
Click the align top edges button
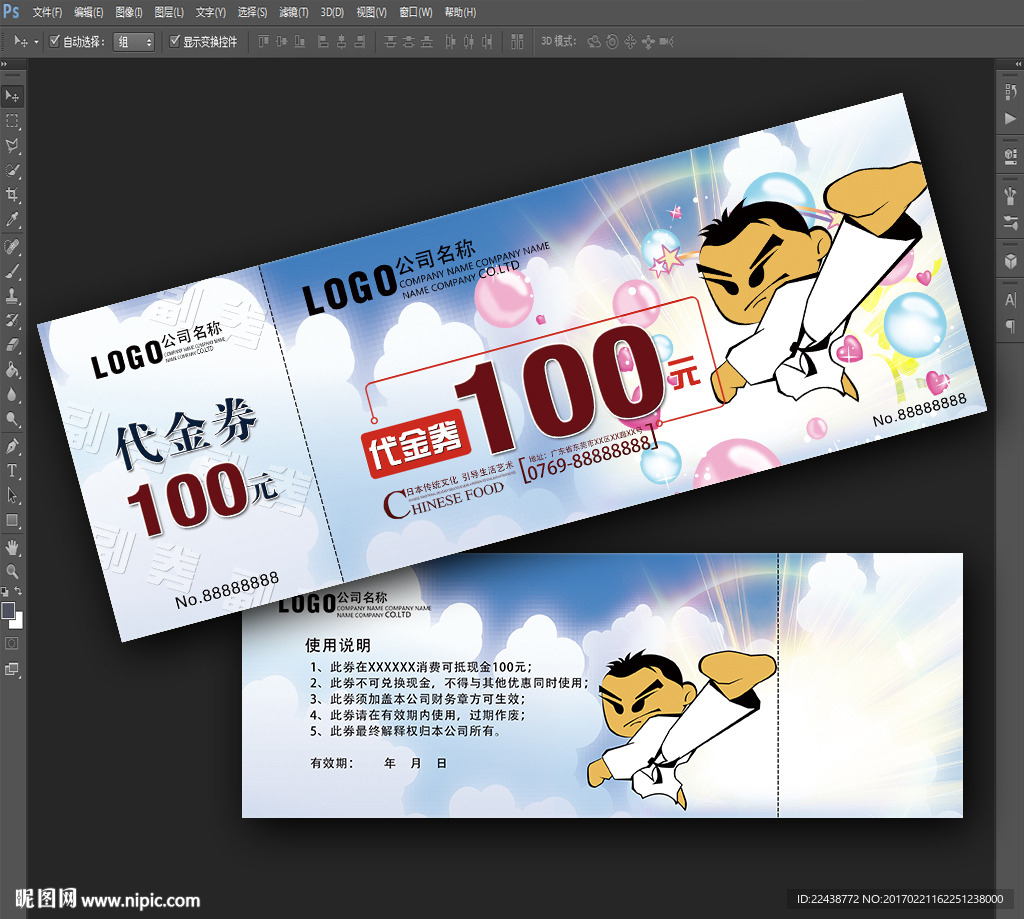point(263,42)
